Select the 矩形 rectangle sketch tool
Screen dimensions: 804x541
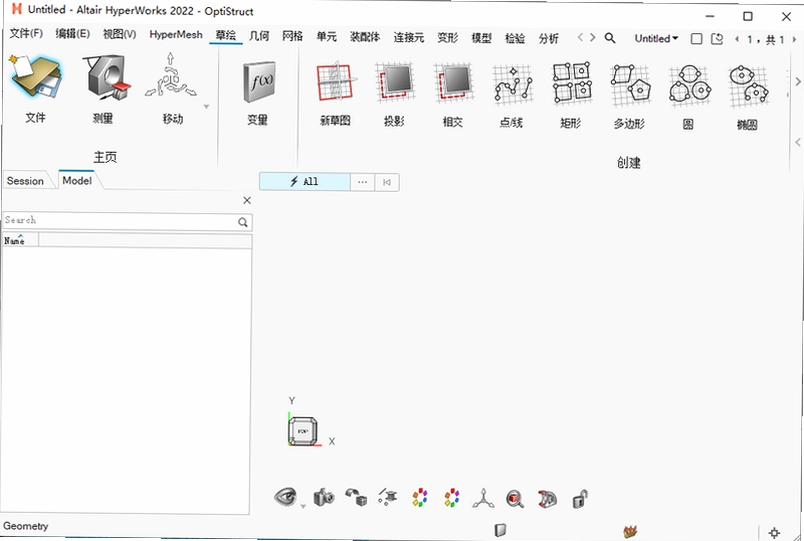571,95
